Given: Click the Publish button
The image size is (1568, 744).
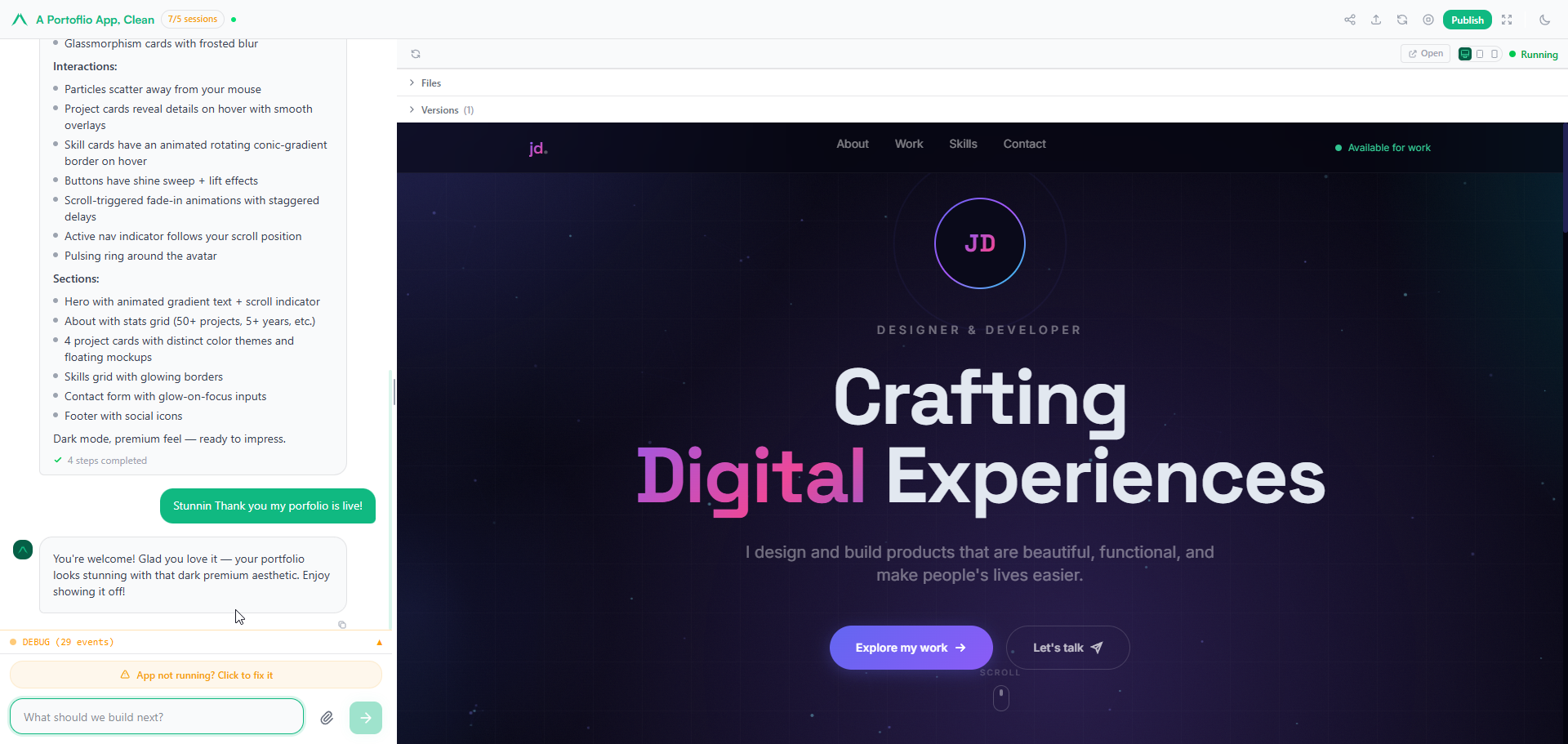Looking at the screenshot, I should (x=1468, y=20).
